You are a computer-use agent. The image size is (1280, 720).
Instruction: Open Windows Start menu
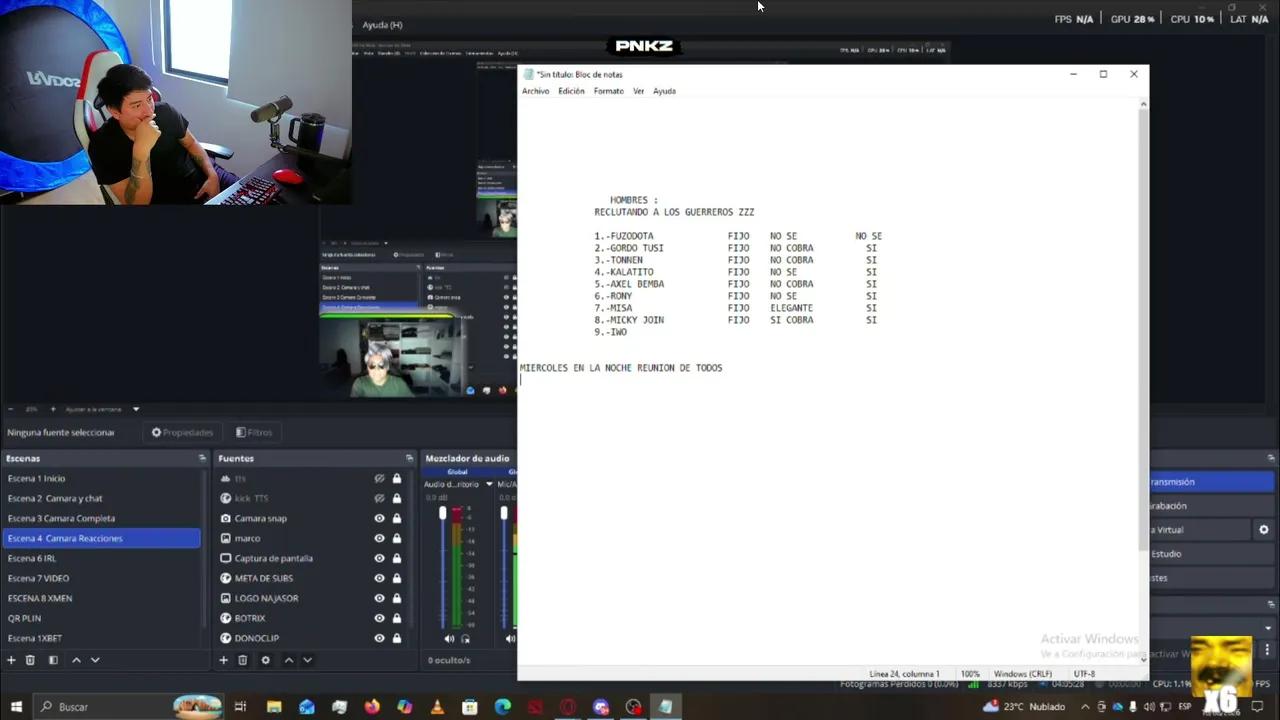pyautogui.click(x=15, y=707)
